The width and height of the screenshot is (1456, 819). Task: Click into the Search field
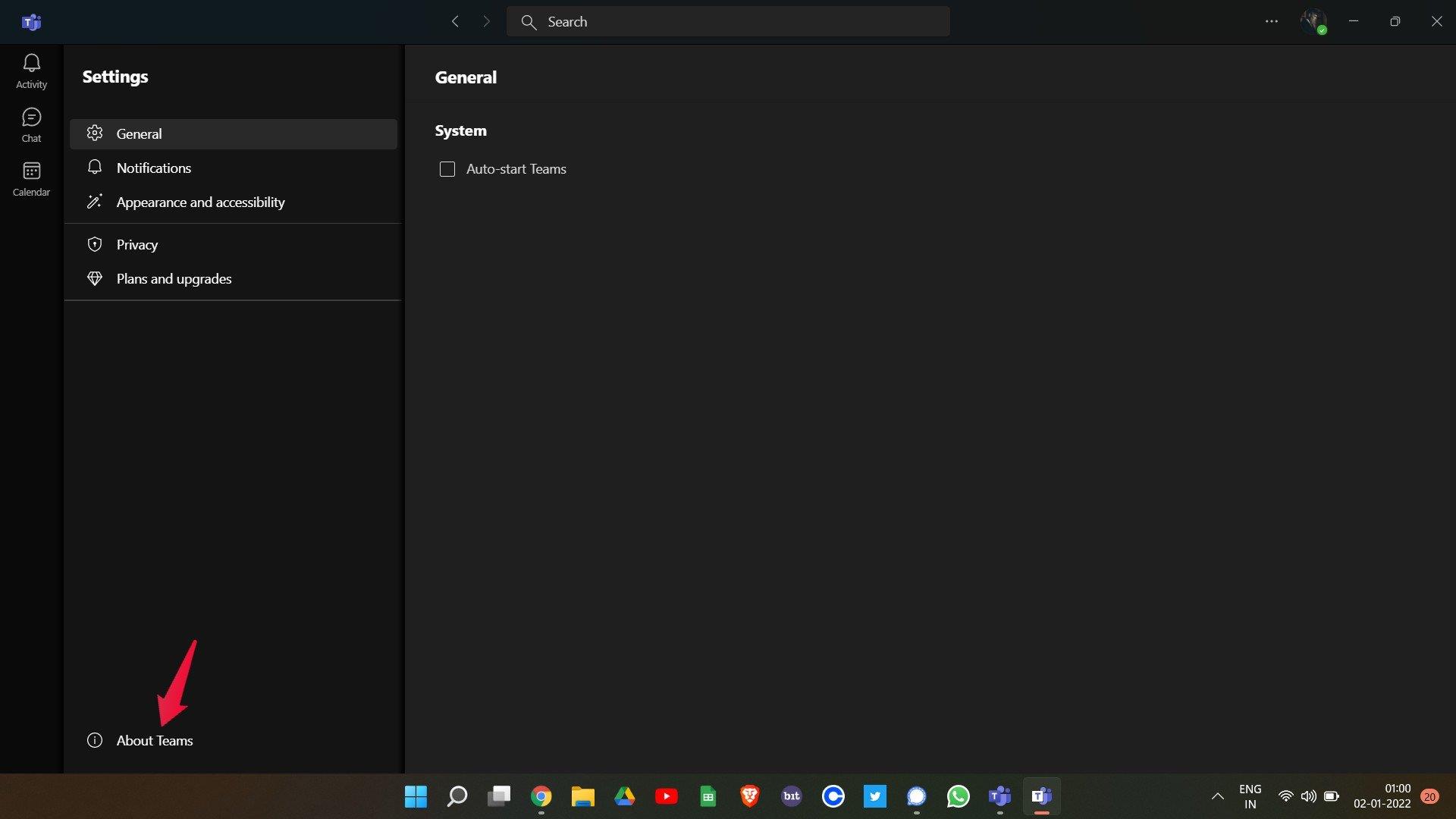pyautogui.click(x=728, y=22)
